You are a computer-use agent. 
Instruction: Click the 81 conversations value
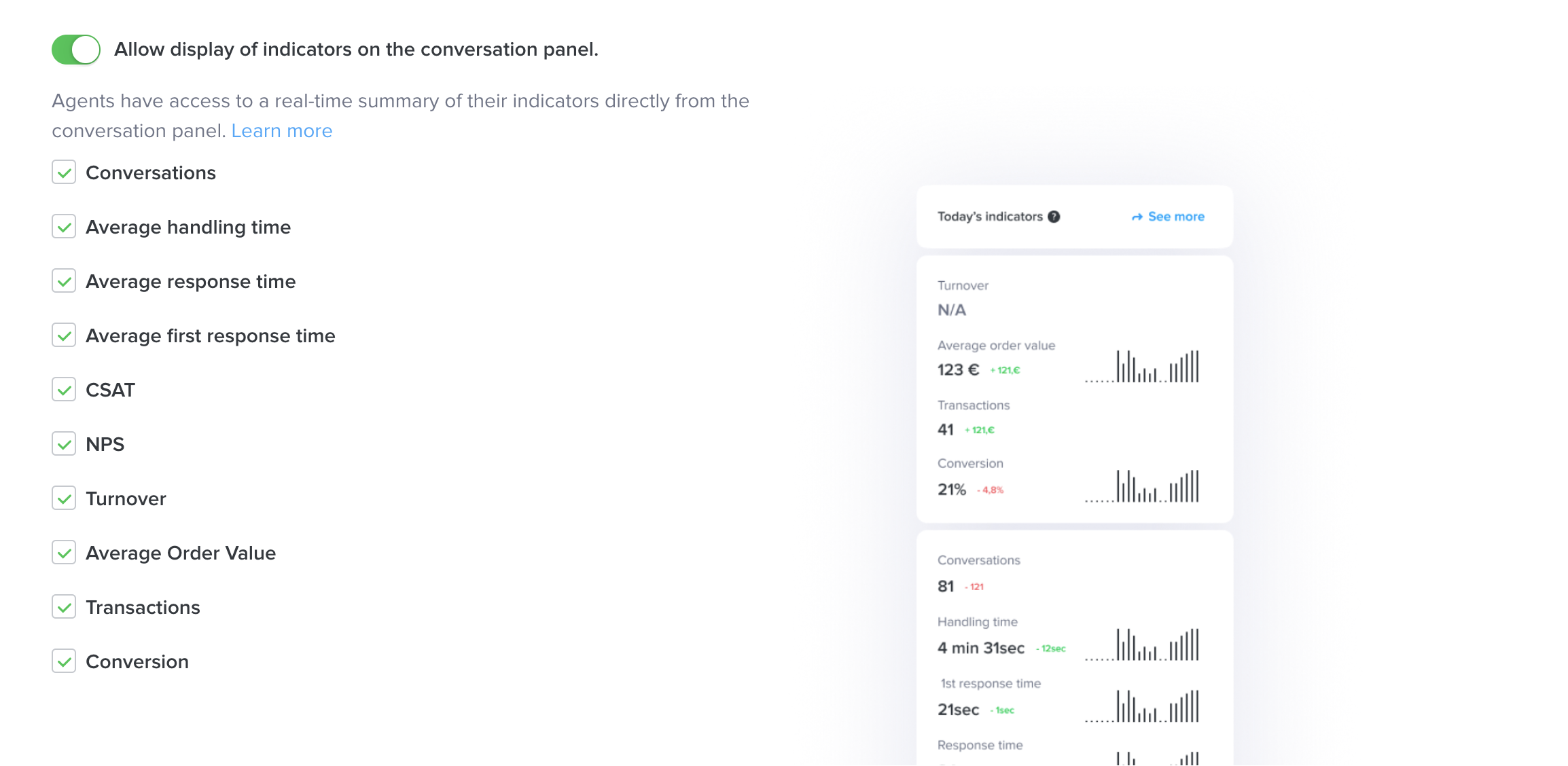point(946,586)
